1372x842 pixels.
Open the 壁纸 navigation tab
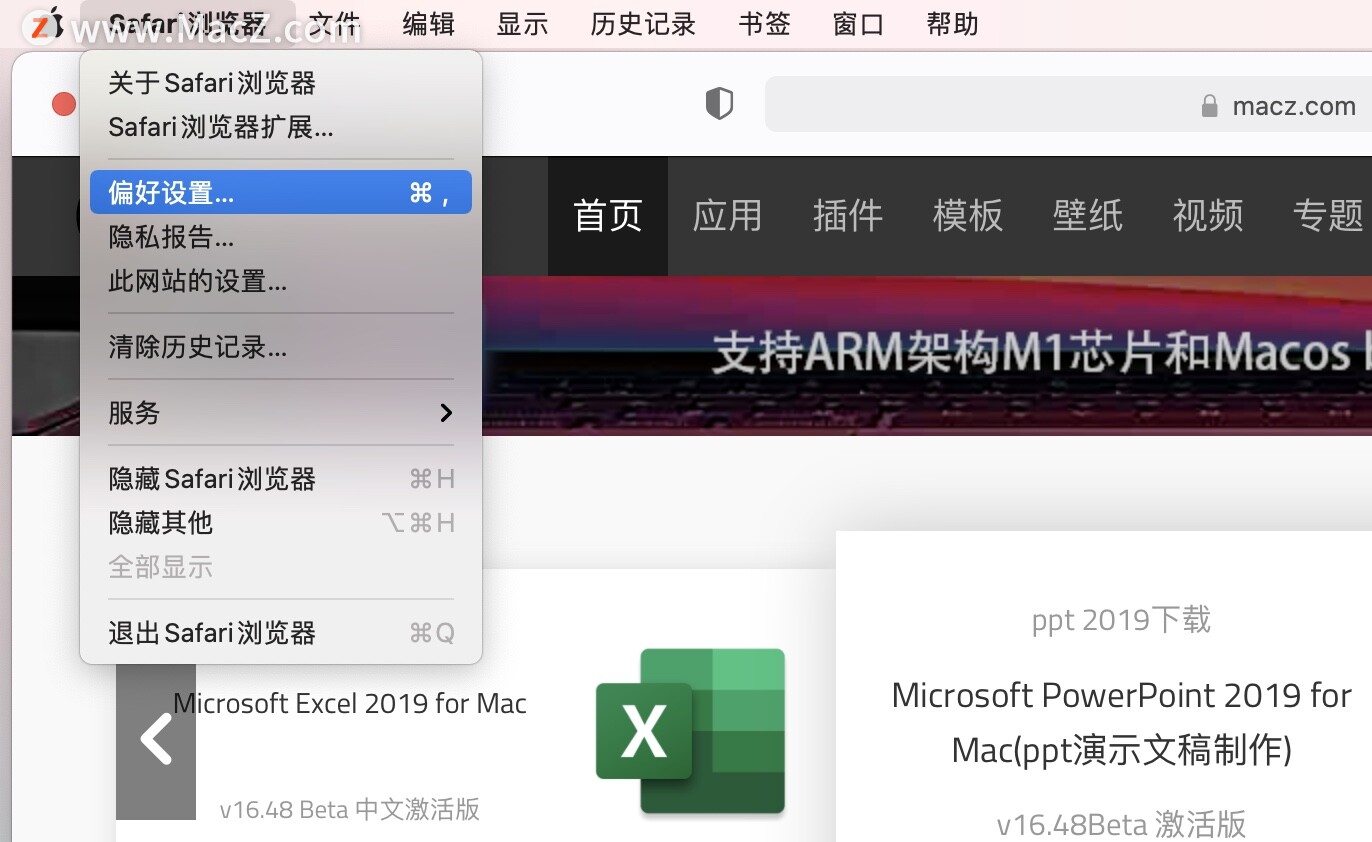[x=1088, y=215]
